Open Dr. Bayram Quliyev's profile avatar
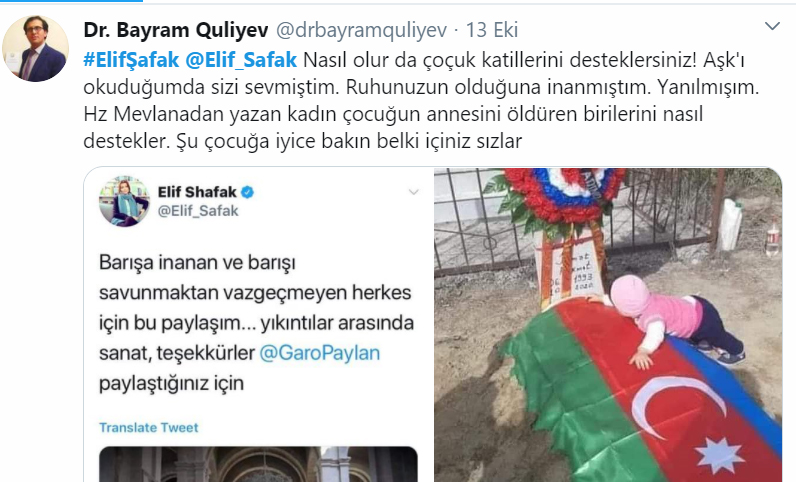Image resolution: width=796 pixels, height=482 pixels. point(36,49)
